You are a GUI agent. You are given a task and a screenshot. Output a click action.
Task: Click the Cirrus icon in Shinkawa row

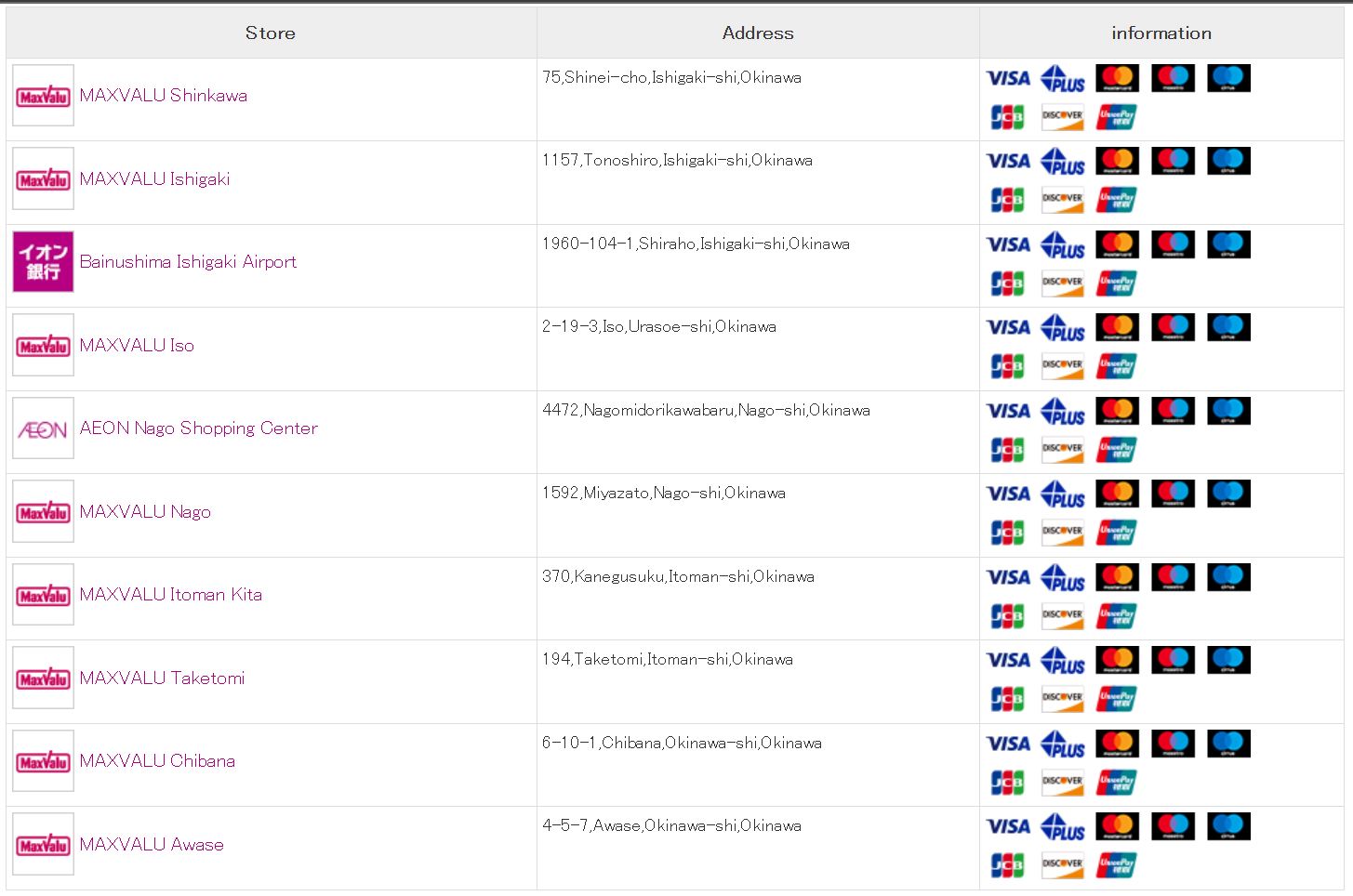coord(1229,78)
